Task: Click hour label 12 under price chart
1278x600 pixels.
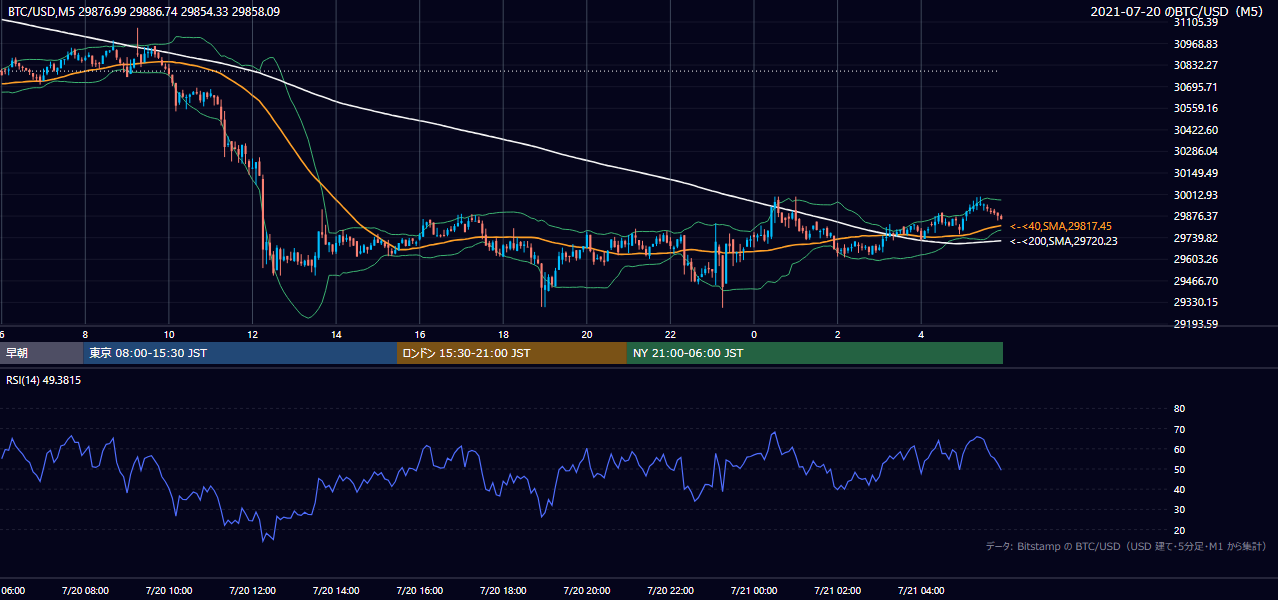Action: [x=253, y=335]
